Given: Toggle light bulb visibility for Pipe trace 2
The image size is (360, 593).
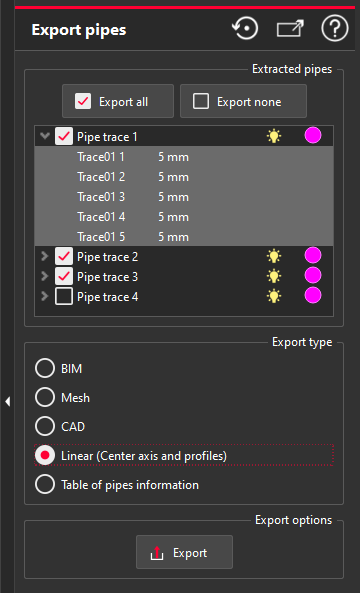Looking at the screenshot, I should pos(274,256).
